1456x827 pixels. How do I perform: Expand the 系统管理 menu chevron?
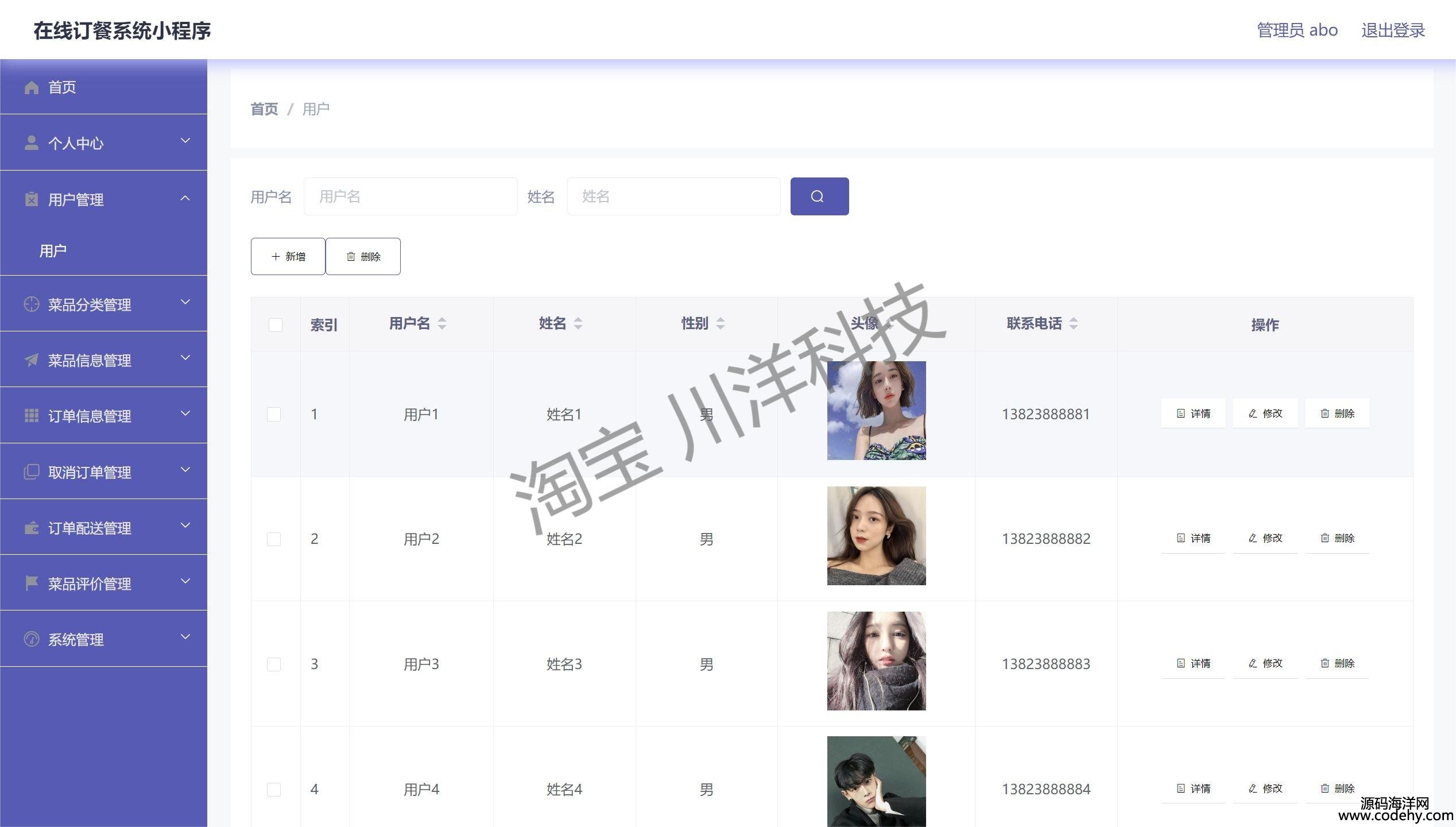(185, 637)
